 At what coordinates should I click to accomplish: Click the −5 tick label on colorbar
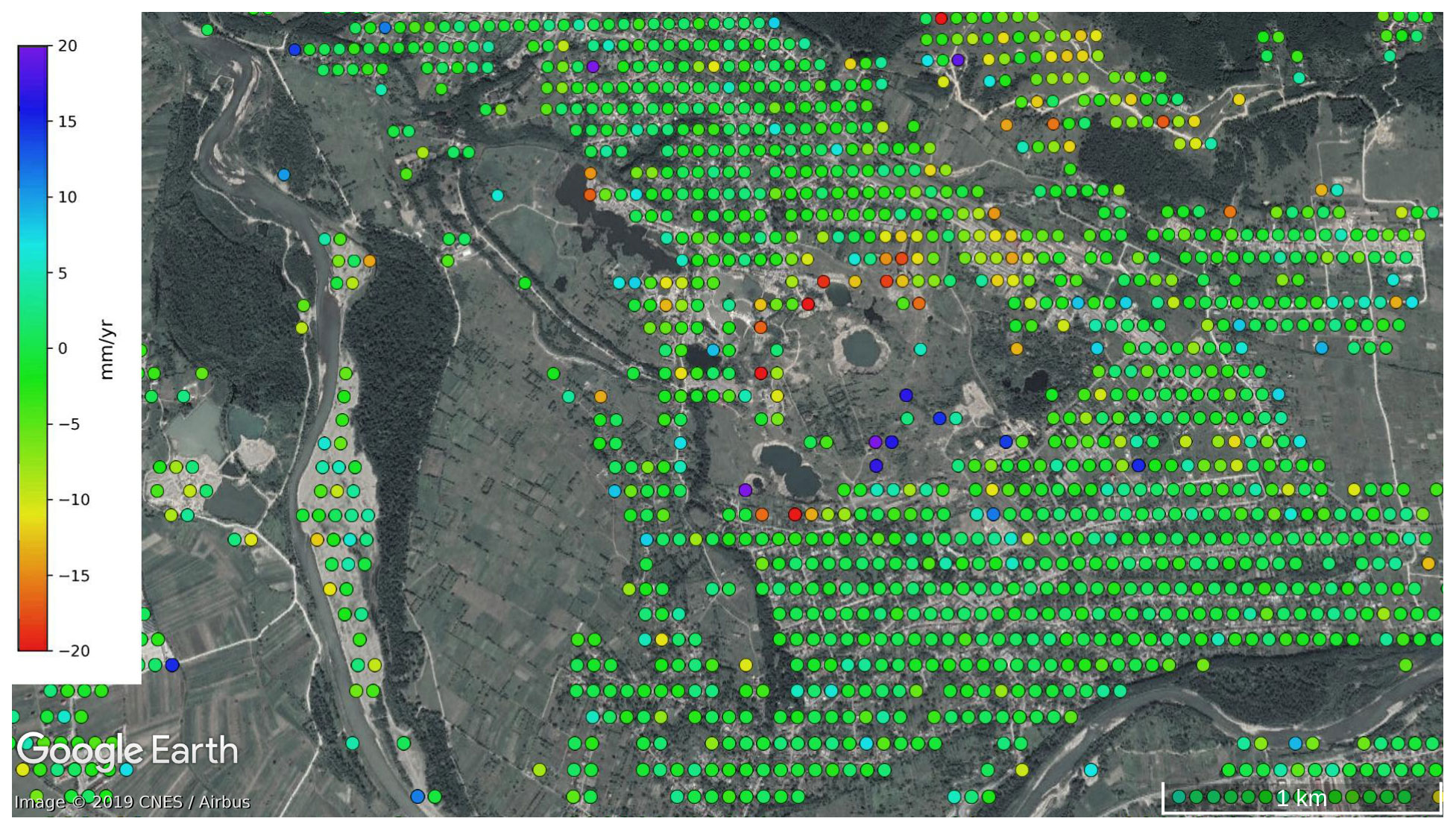69,424
